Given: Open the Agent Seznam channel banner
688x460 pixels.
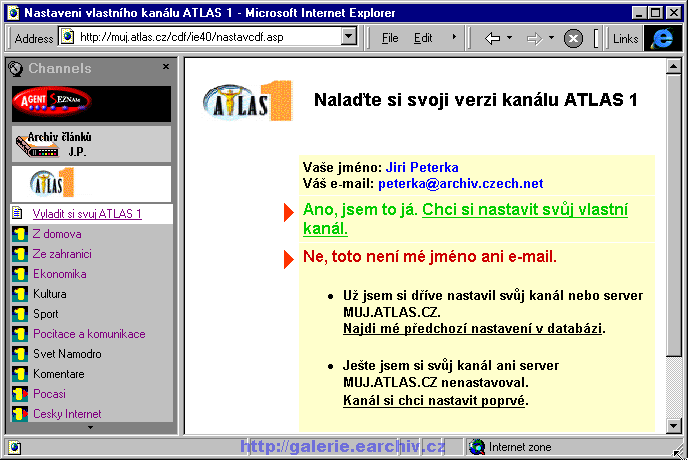Looking at the screenshot, I should click(x=91, y=104).
